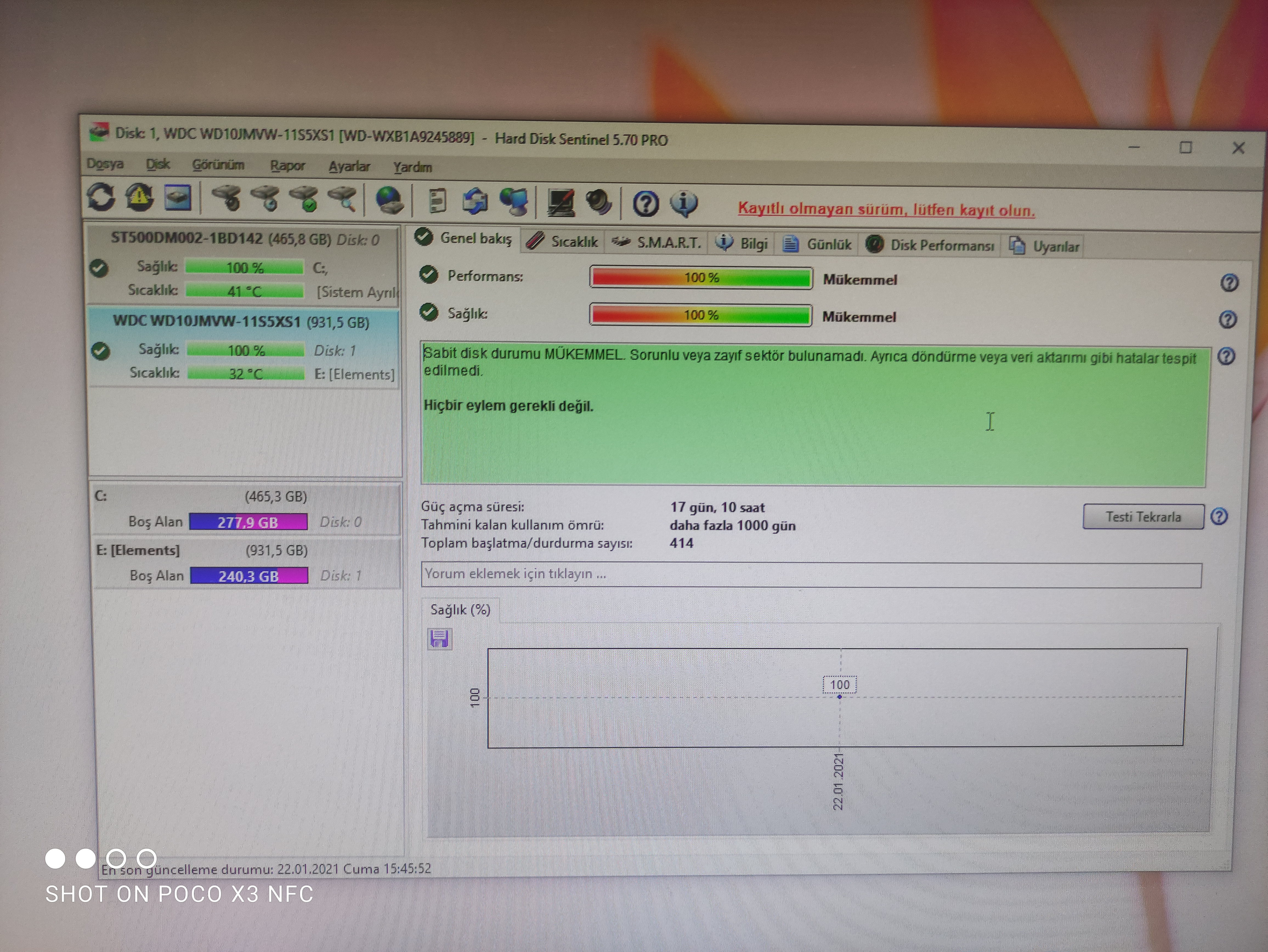Click the refresh-with-warning-triangle toolbar icon
Viewport: 1268px width, 952px height.
pos(140,197)
